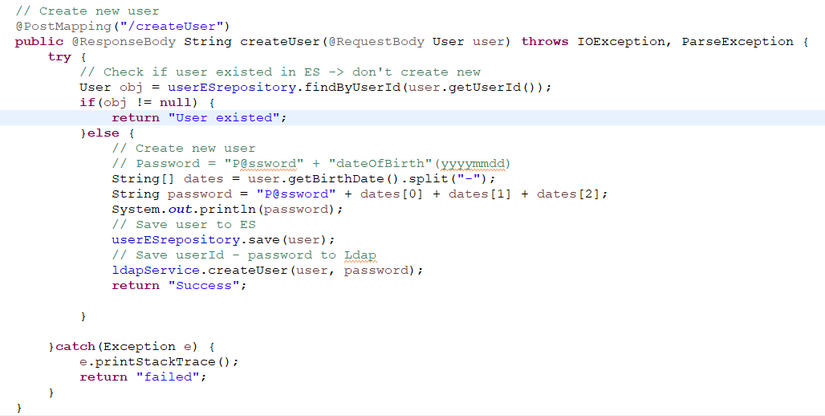Image resolution: width=825 pixels, height=416 pixels.
Task: Click the underlined 'Ldap' word in comment
Action: (x=360, y=255)
